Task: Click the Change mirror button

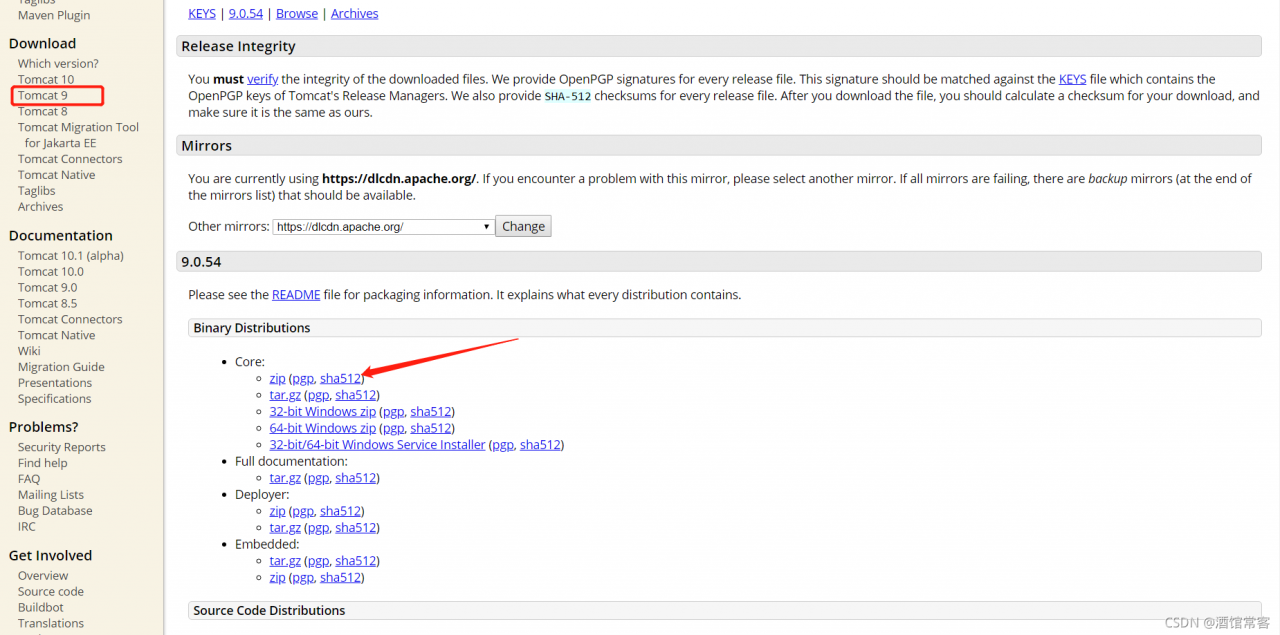Action: [524, 227]
